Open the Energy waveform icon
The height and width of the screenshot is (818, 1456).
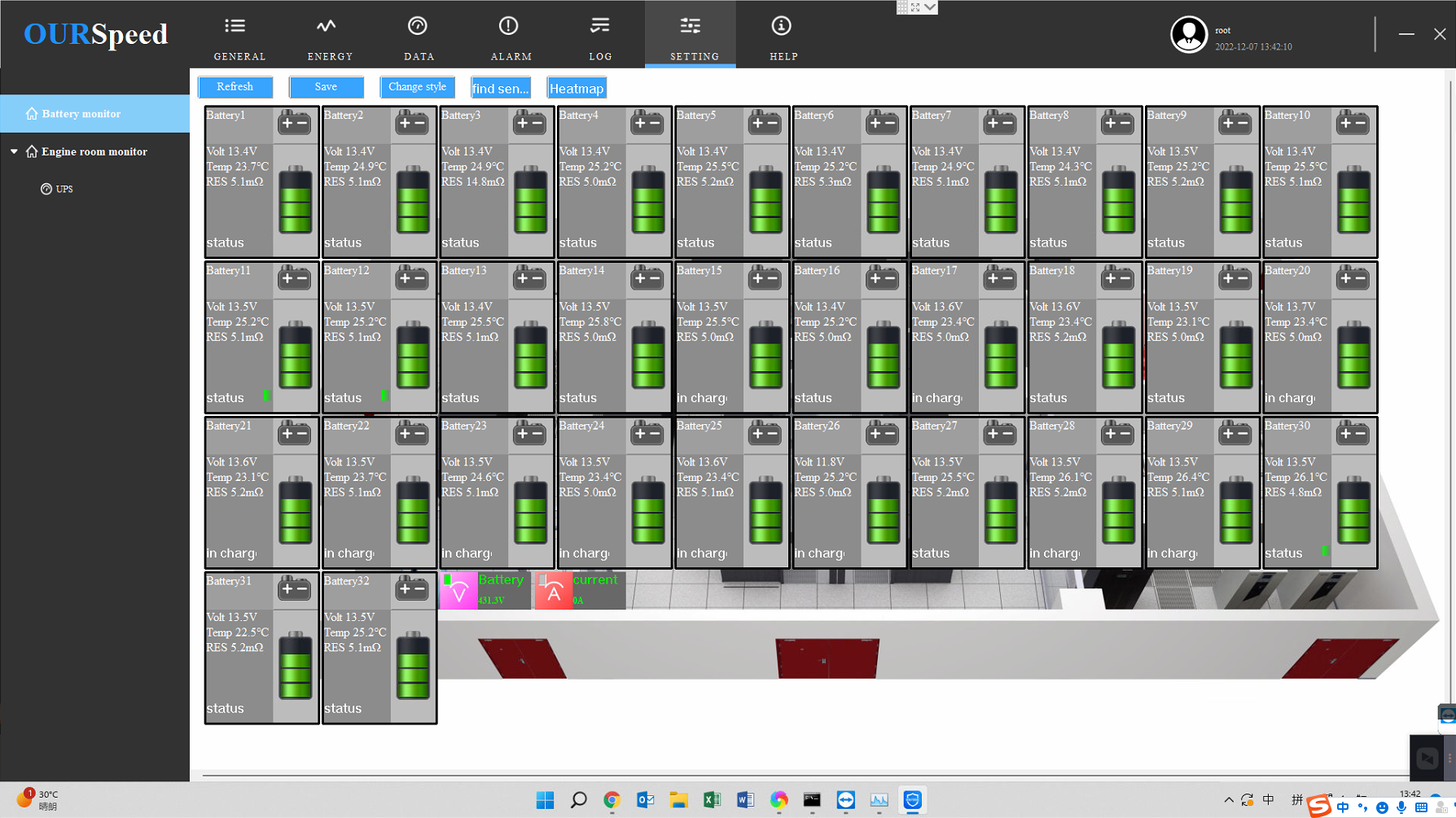pos(327,27)
